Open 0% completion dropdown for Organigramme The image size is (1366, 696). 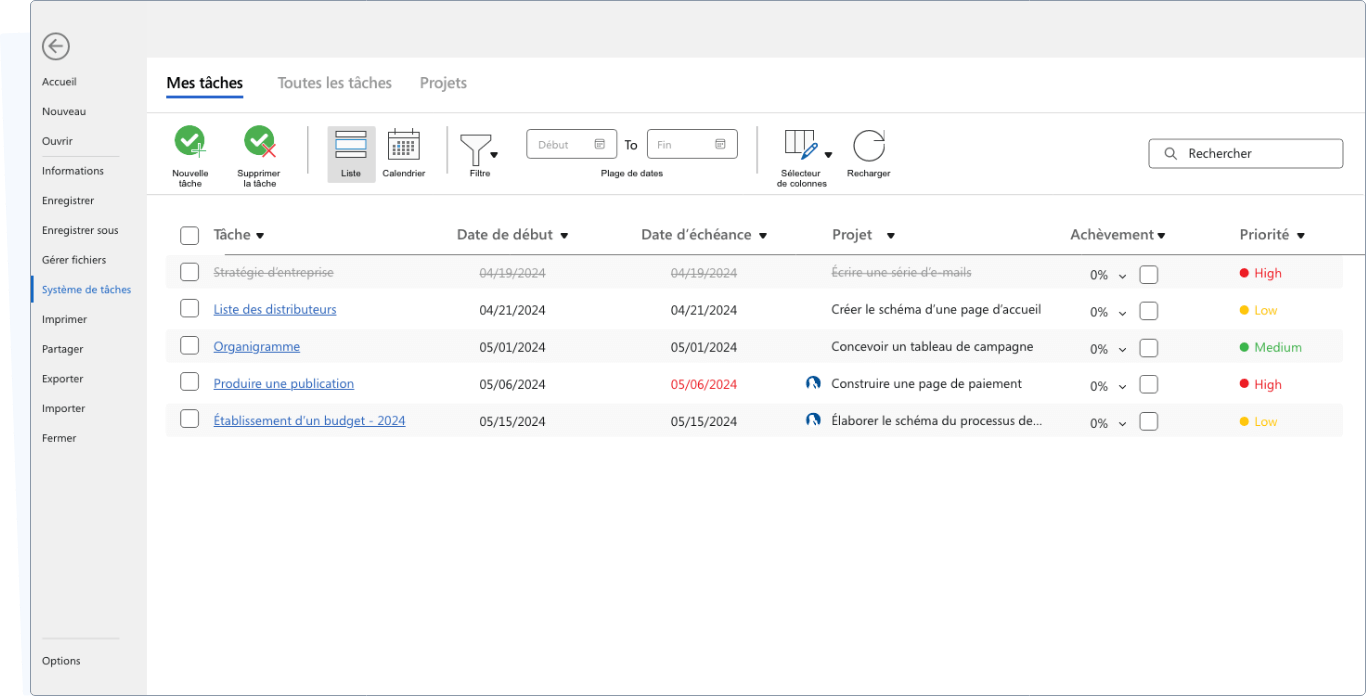(x=1122, y=350)
